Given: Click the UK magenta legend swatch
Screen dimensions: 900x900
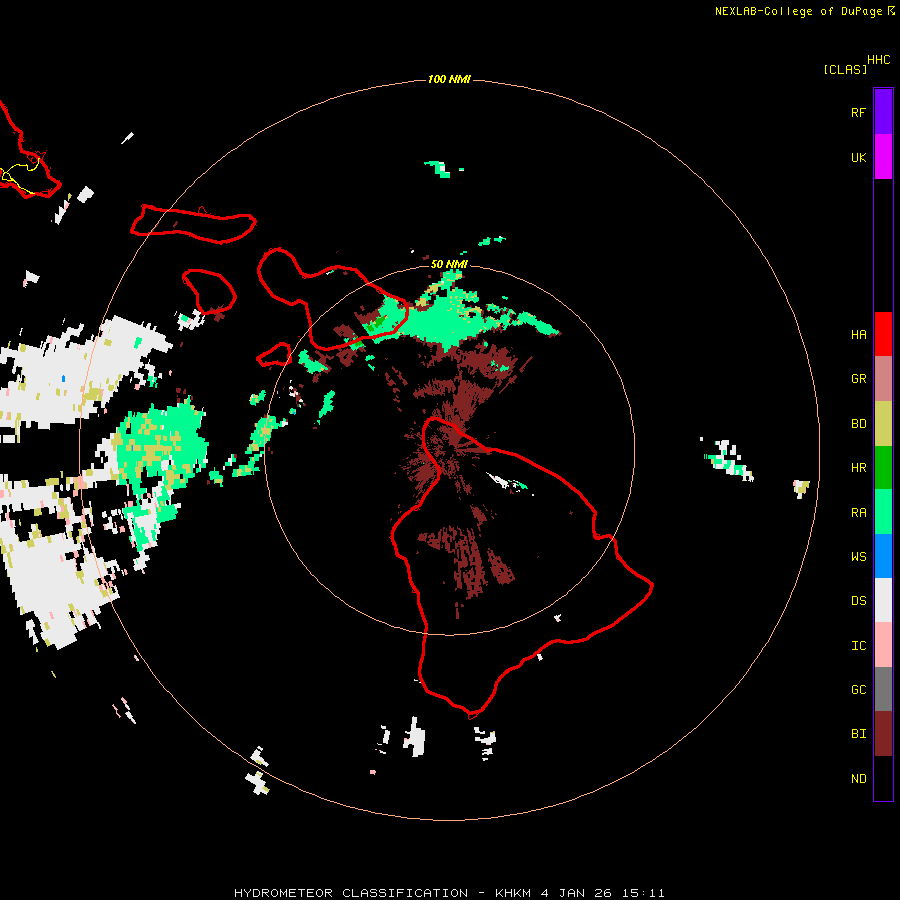Looking at the screenshot, I should [883, 157].
